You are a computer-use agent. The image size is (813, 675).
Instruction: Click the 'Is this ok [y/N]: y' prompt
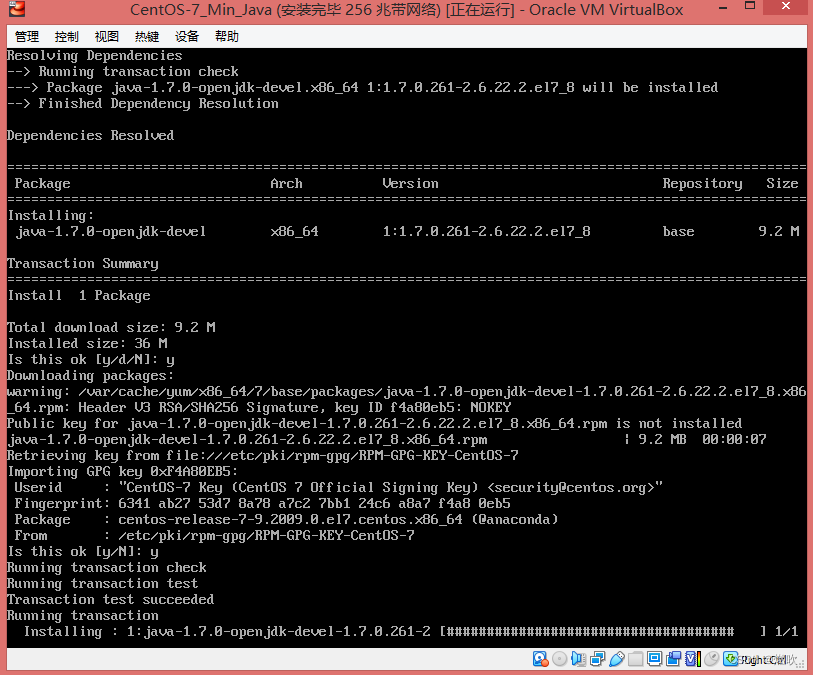pyautogui.click(x=83, y=552)
